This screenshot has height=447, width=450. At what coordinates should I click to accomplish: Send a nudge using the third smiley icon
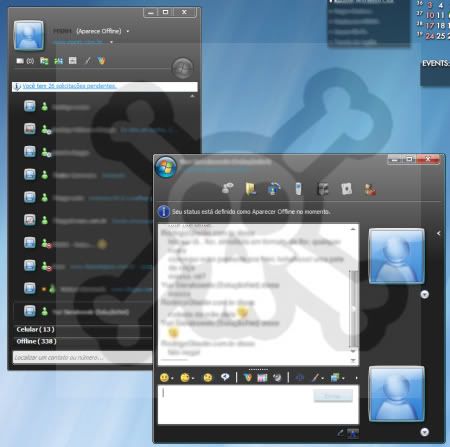coord(208,378)
